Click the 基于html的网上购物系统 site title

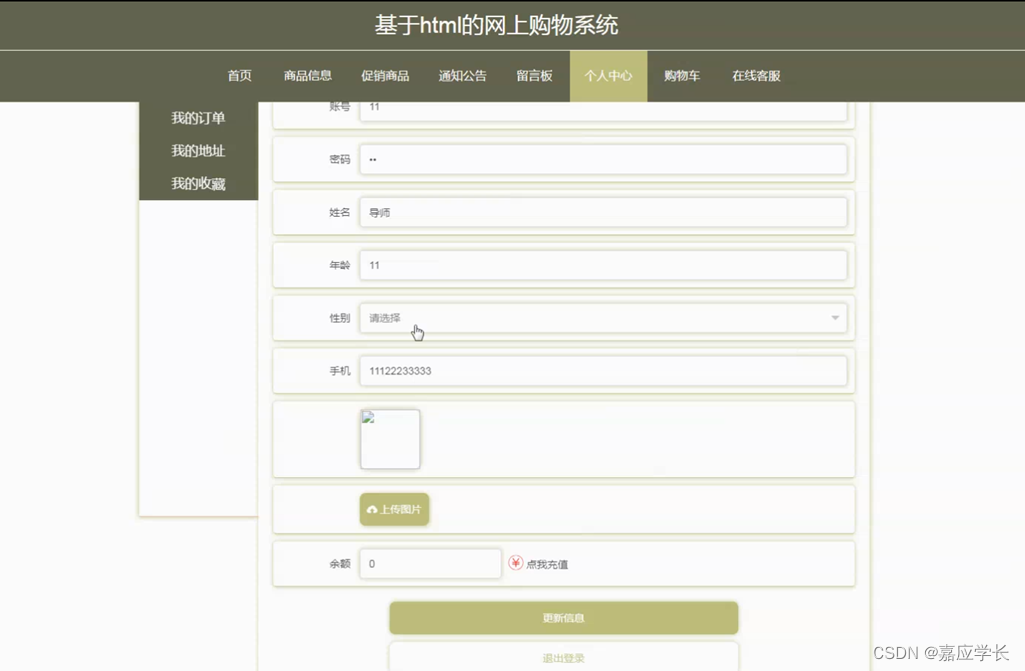pos(496,26)
